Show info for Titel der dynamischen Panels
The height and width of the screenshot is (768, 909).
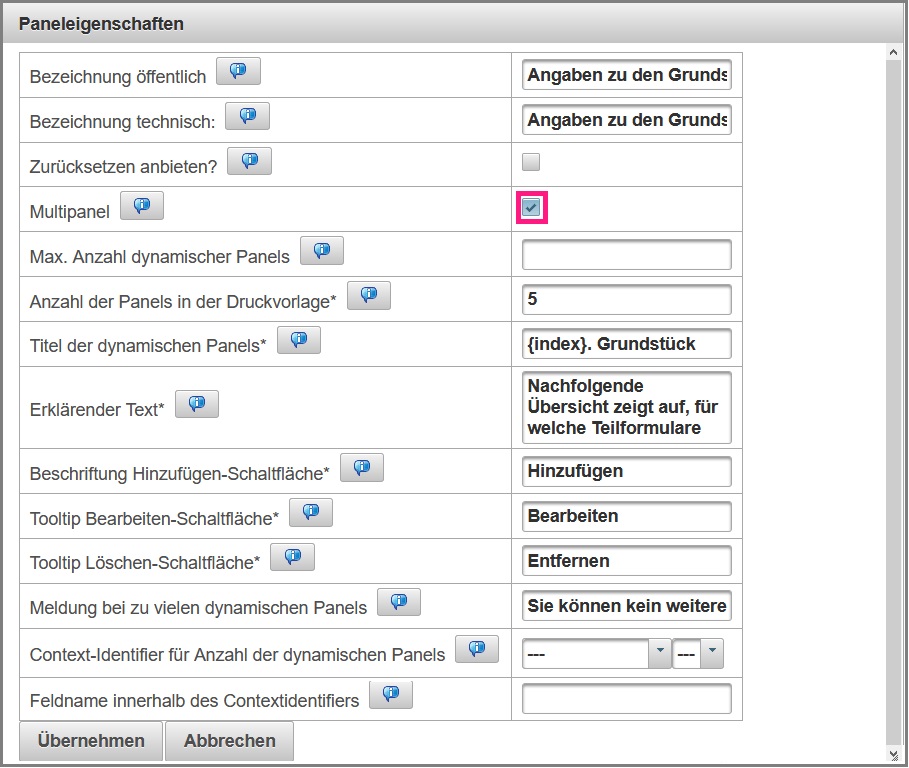point(299,340)
